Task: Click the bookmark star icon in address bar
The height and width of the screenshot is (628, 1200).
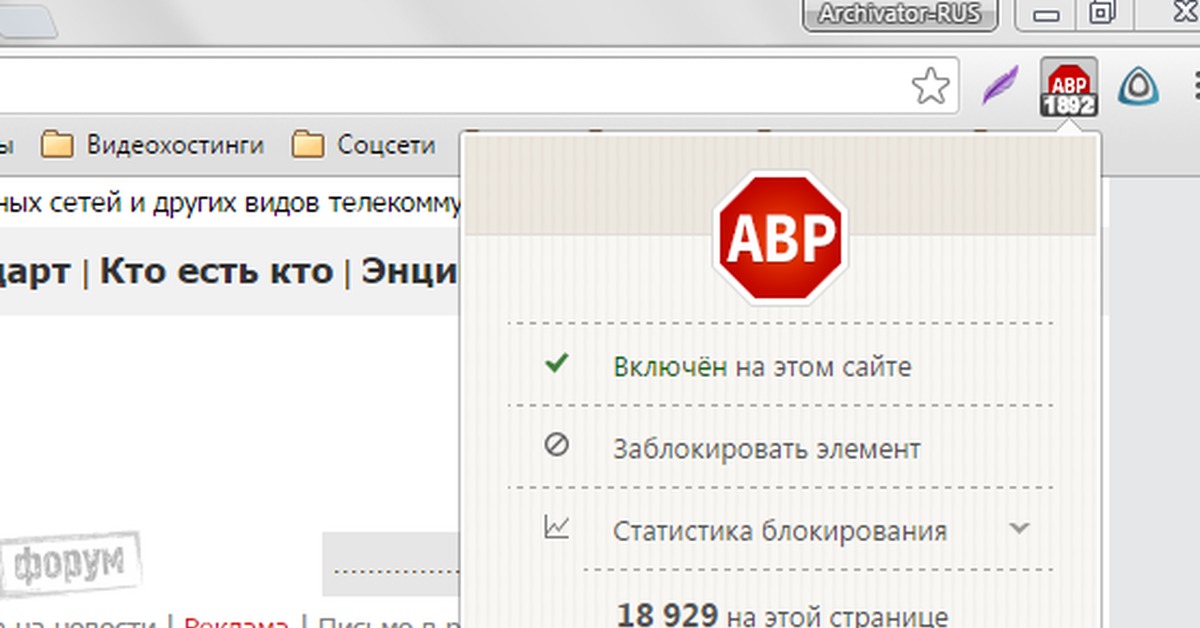Action: pos(931,87)
